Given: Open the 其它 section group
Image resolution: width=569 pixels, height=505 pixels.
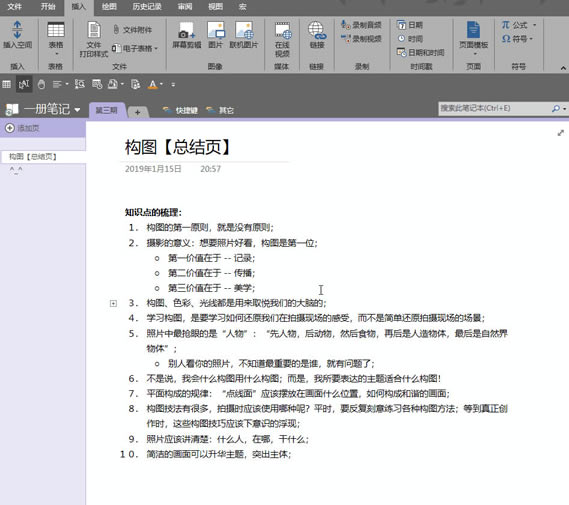Looking at the screenshot, I should pyautogui.click(x=220, y=110).
